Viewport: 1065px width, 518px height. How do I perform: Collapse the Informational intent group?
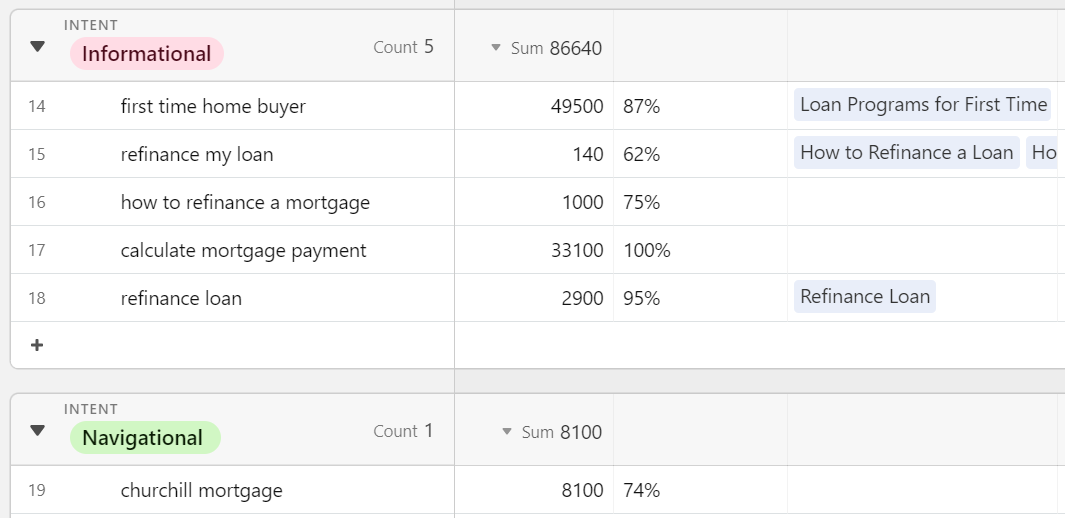[38, 46]
